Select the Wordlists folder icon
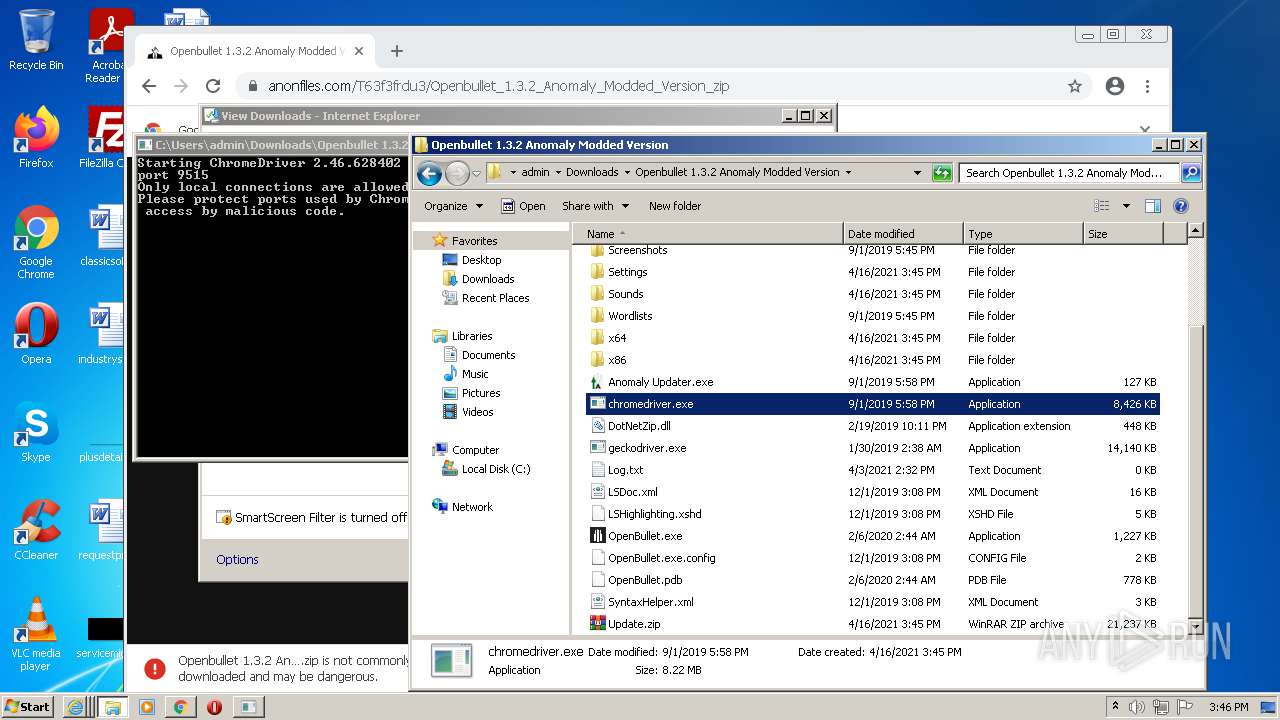Screen dimensions: 1280x720 598,316
